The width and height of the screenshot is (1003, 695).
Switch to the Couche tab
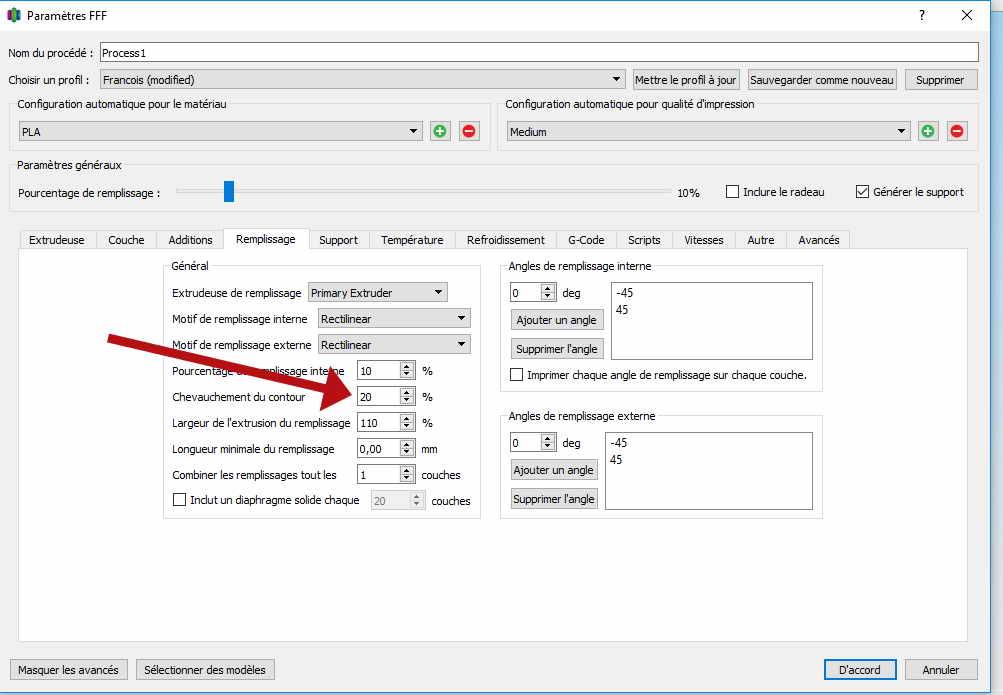tap(126, 240)
